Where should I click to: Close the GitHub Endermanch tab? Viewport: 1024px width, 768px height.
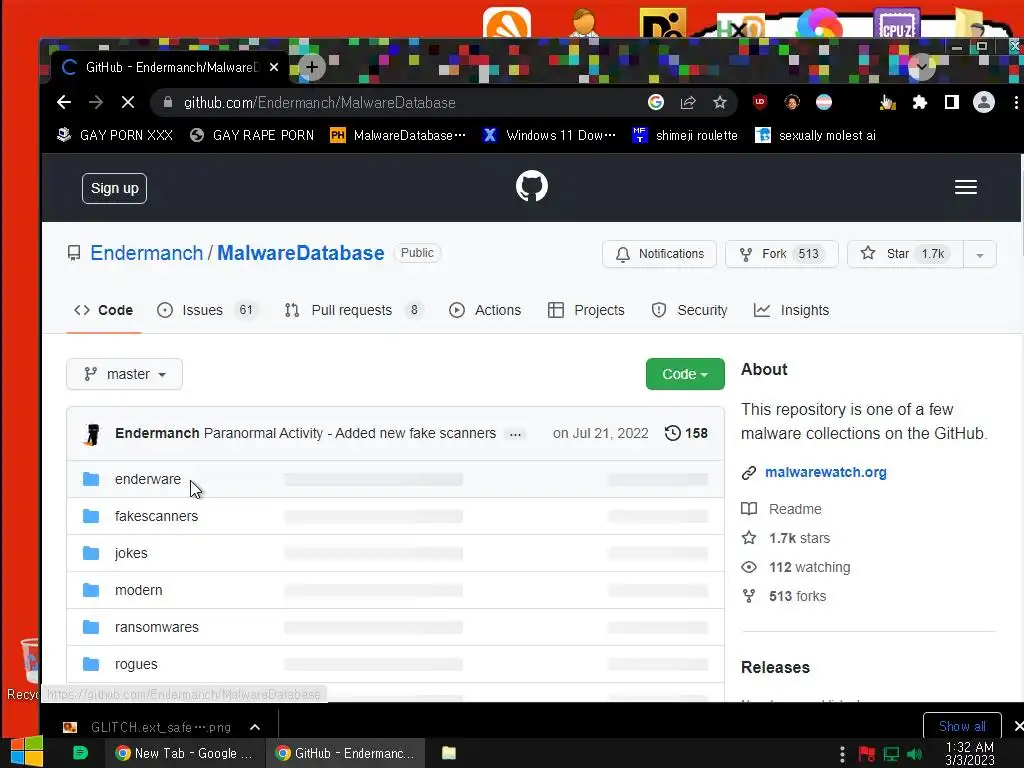point(274,67)
